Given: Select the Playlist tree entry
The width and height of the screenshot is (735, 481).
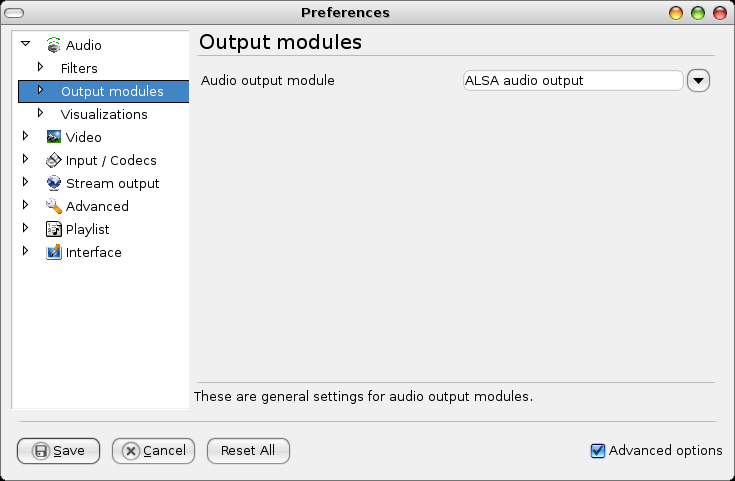Looking at the screenshot, I should (87, 229).
